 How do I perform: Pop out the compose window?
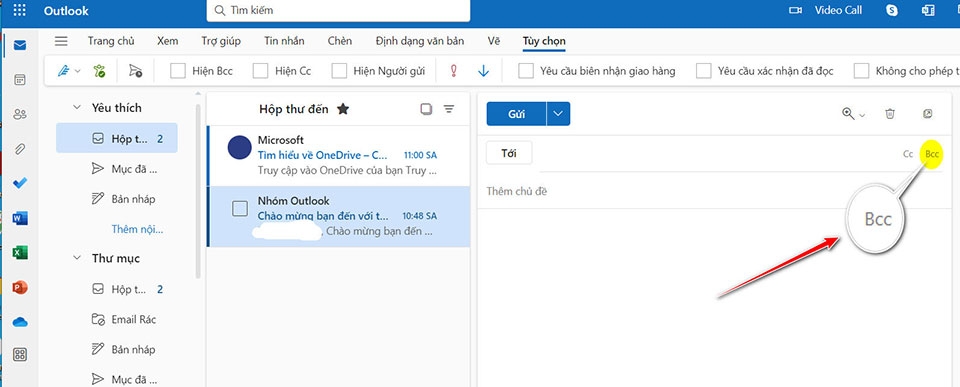pos(928,114)
